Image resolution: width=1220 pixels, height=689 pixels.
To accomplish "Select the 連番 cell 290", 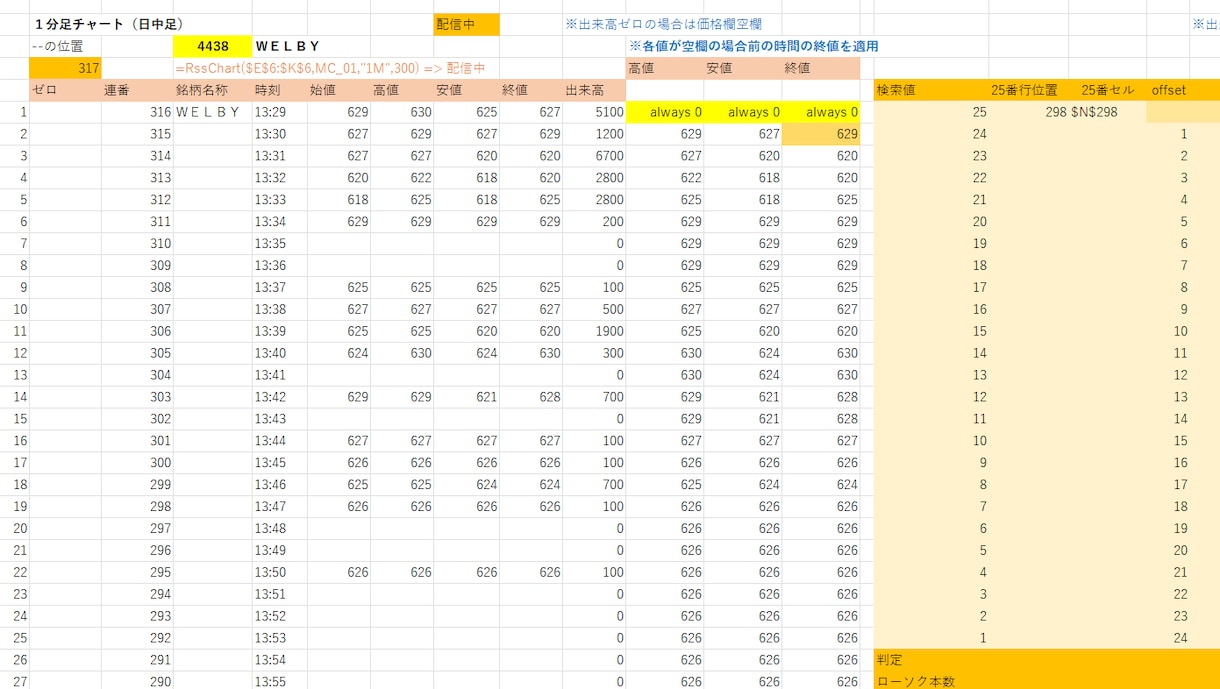I will click(137, 681).
